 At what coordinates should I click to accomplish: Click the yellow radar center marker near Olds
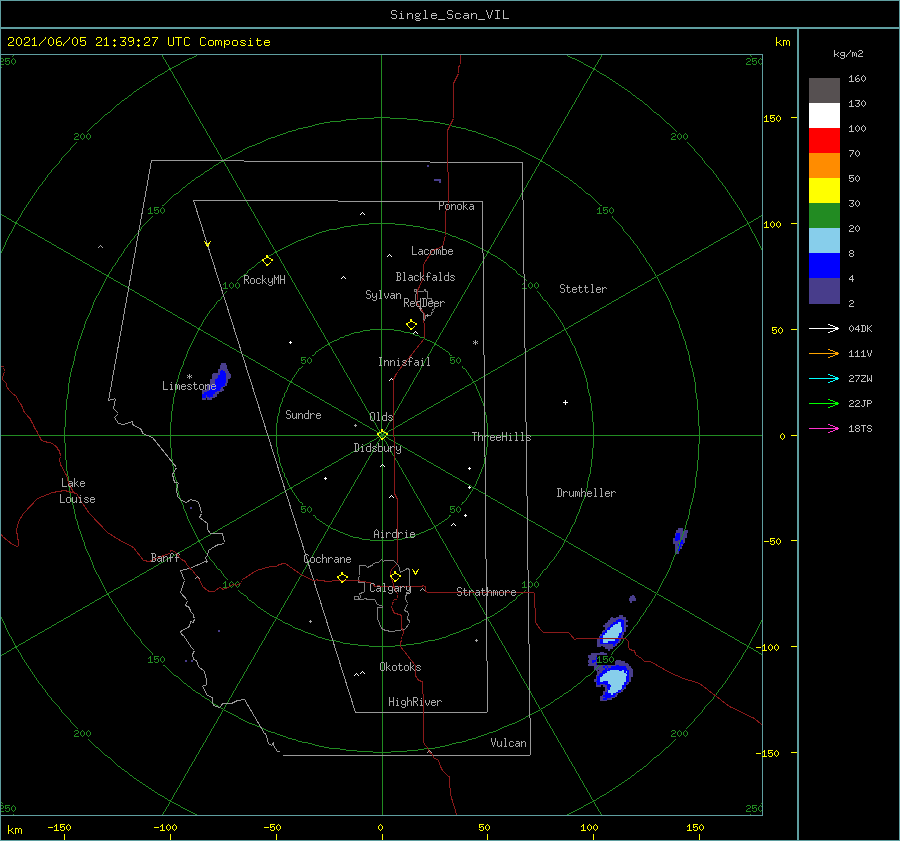click(x=382, y=435)
